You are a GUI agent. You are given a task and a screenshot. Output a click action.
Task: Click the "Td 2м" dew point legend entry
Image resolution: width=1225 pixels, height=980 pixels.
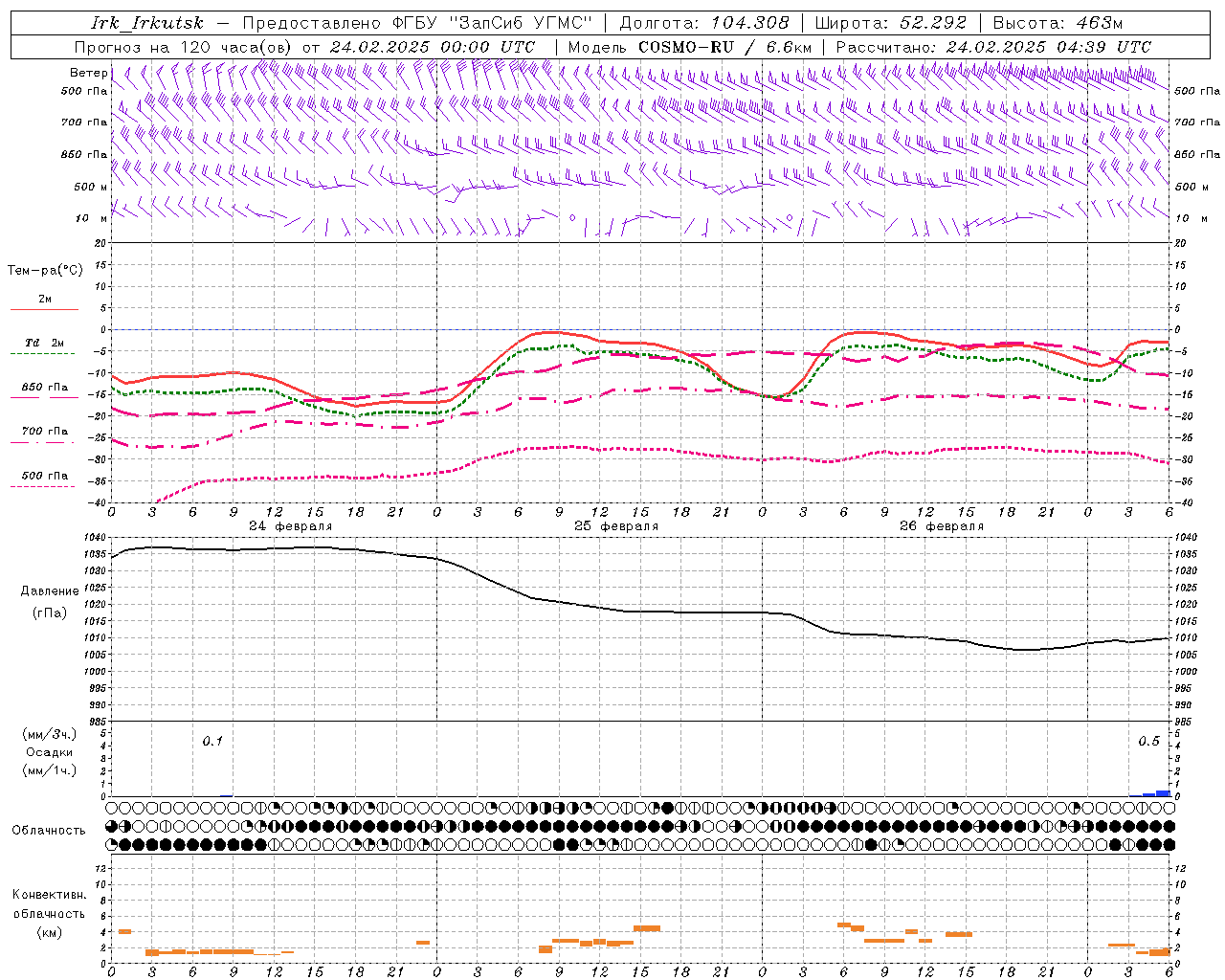(x=44, y=343)
